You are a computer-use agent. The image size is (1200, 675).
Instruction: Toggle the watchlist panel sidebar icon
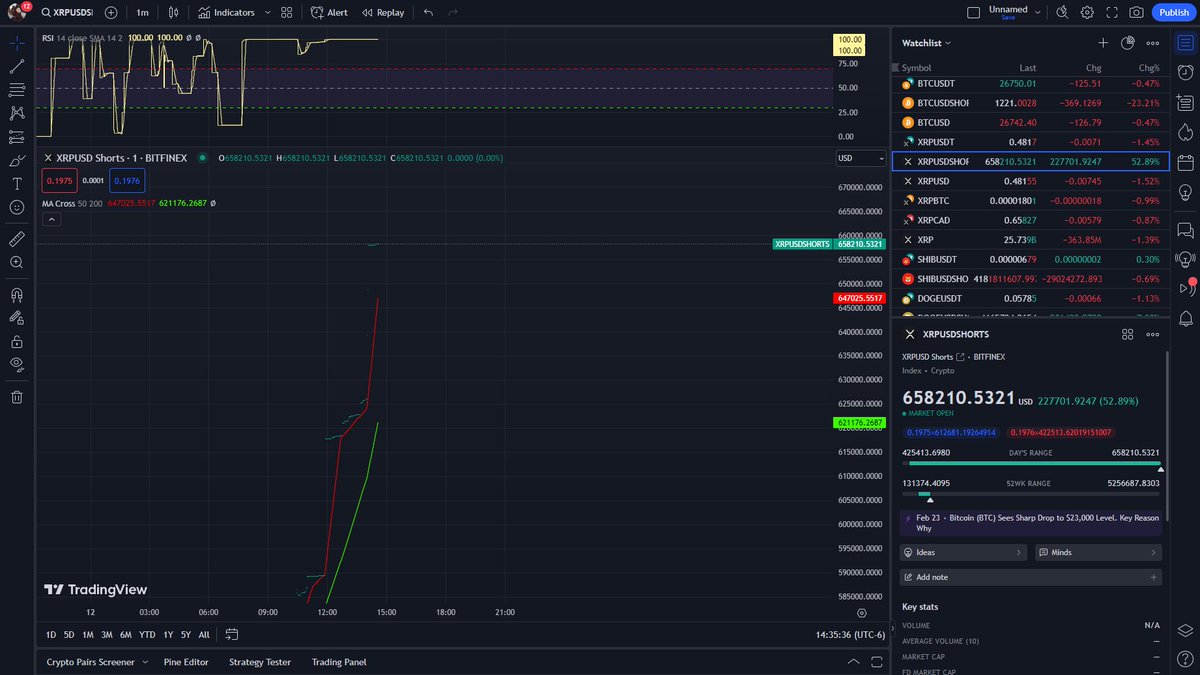pyautogui.click(x=1185, y=43)
